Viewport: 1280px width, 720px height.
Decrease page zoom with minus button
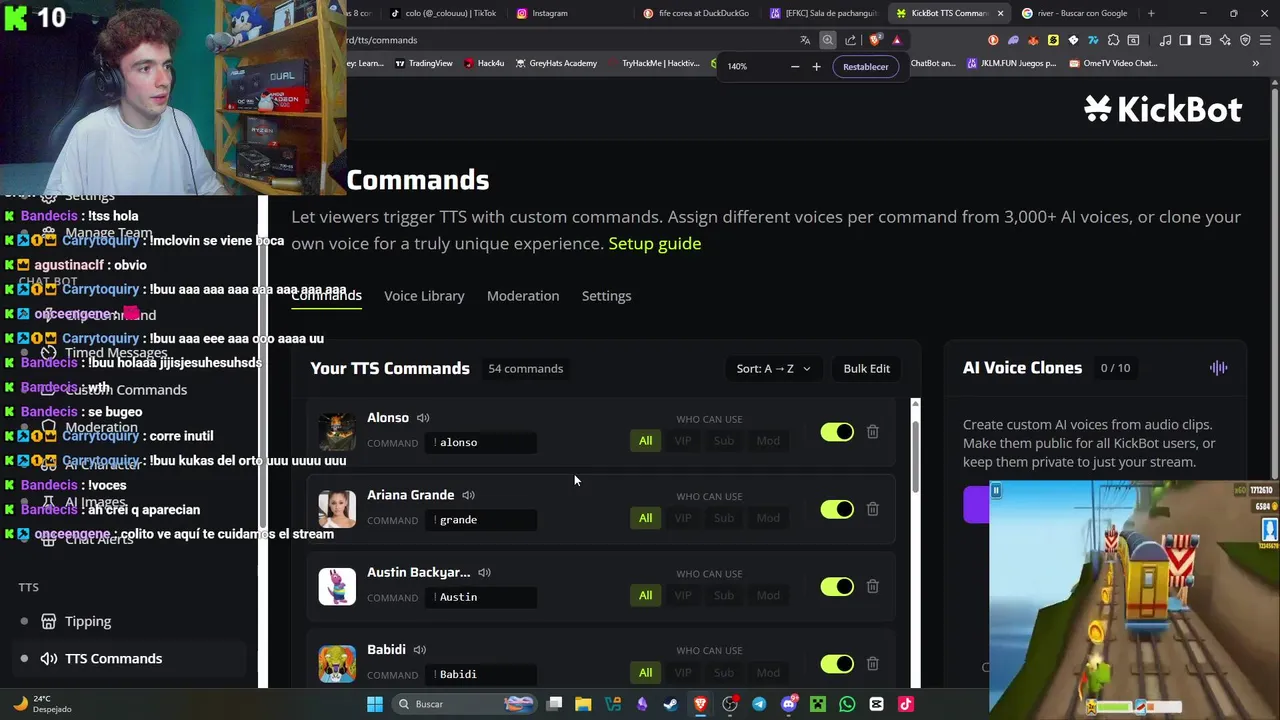click(x=795, y=67)
